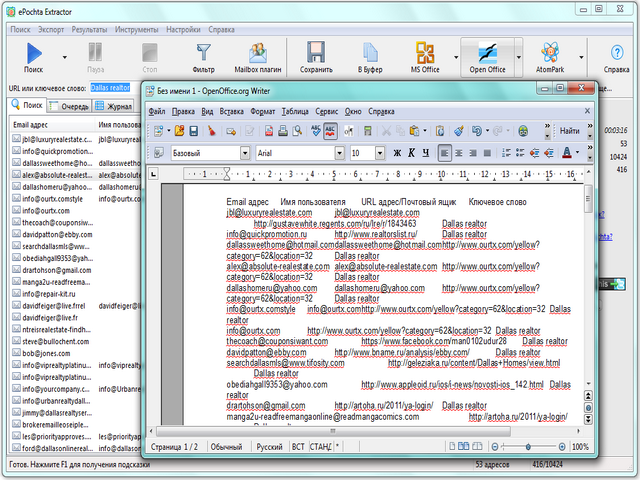Click the http://www.realtorslist.ru/ link in document
The width and height of the screenshot is (640, 480).
(376, 234)
